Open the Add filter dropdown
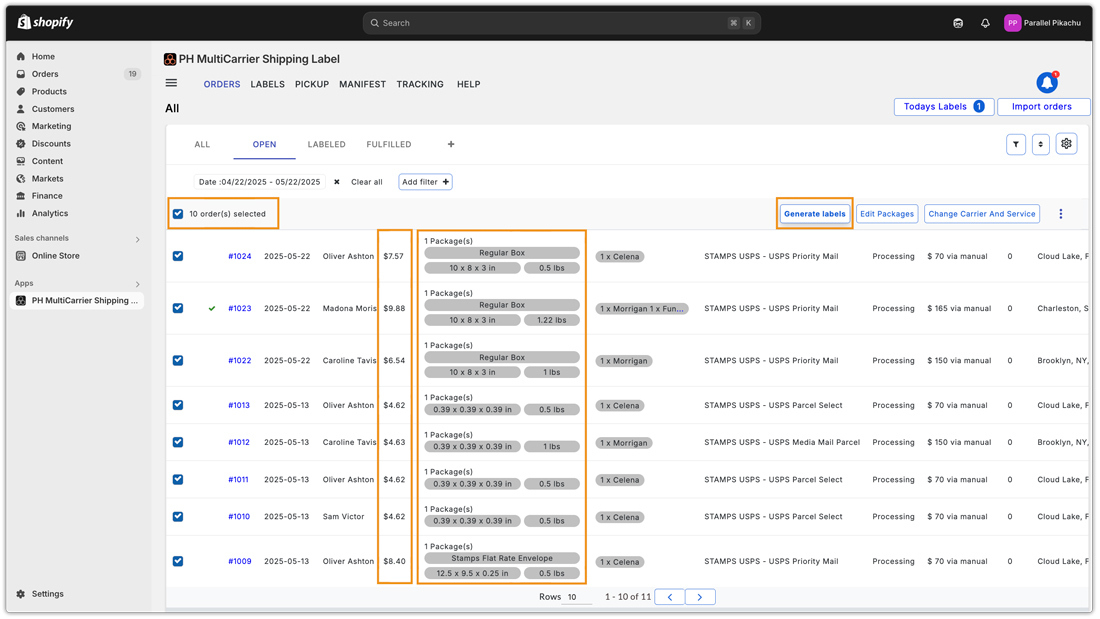Viewport: 1100px width, 619px height. [x=425, y=182]
